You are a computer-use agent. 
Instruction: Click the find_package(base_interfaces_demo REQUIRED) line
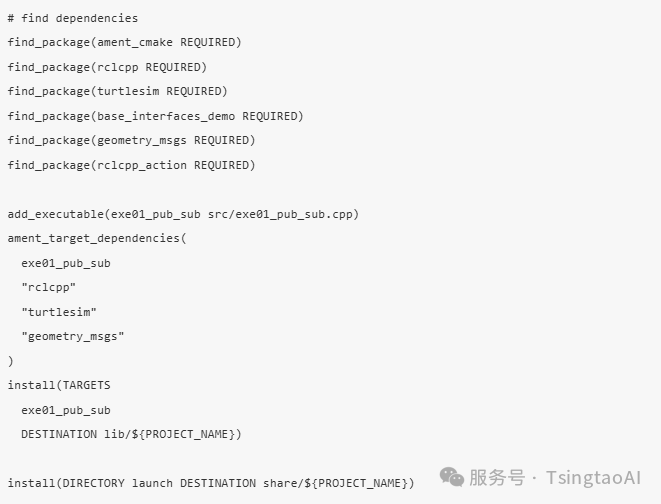click(155, 116)
